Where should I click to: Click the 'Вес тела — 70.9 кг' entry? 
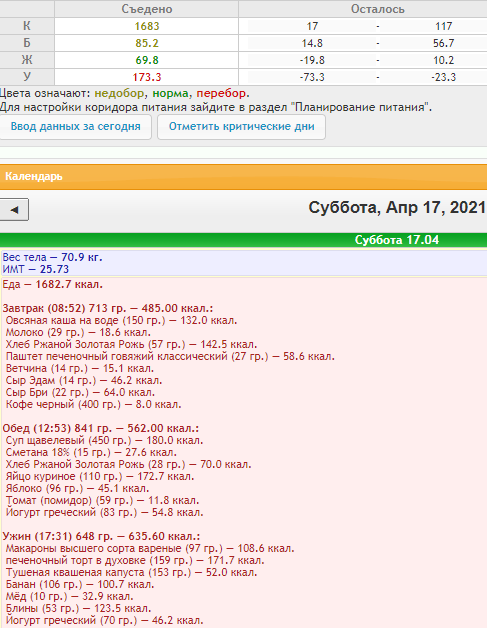[x=52, y=257]
